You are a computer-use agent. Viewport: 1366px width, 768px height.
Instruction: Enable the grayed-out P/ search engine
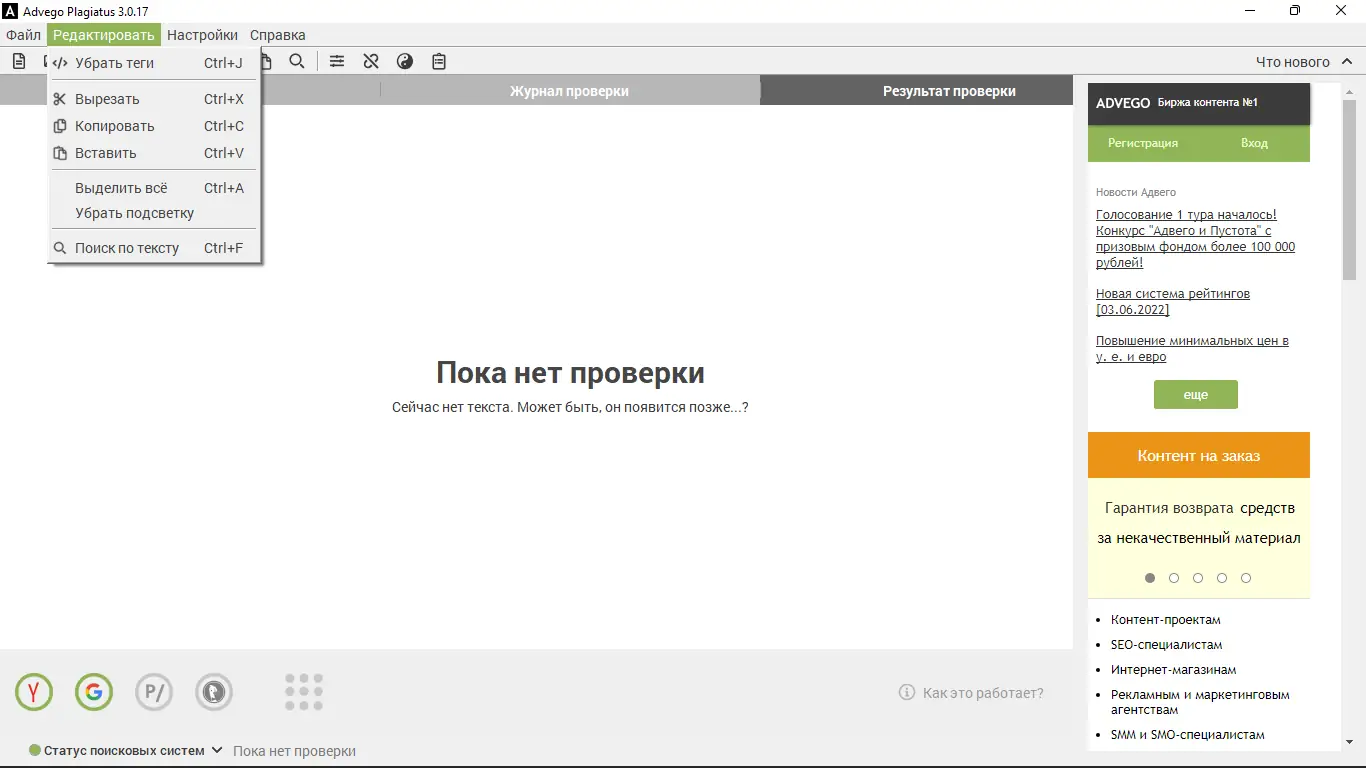click(x=153, y=691)
